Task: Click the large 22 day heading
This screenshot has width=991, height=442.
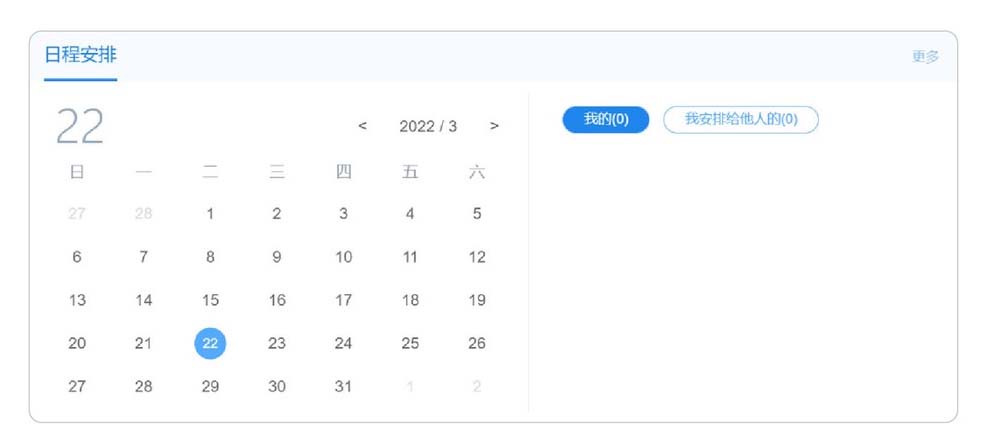Action: pyautogui.click(x=80, y=126)
